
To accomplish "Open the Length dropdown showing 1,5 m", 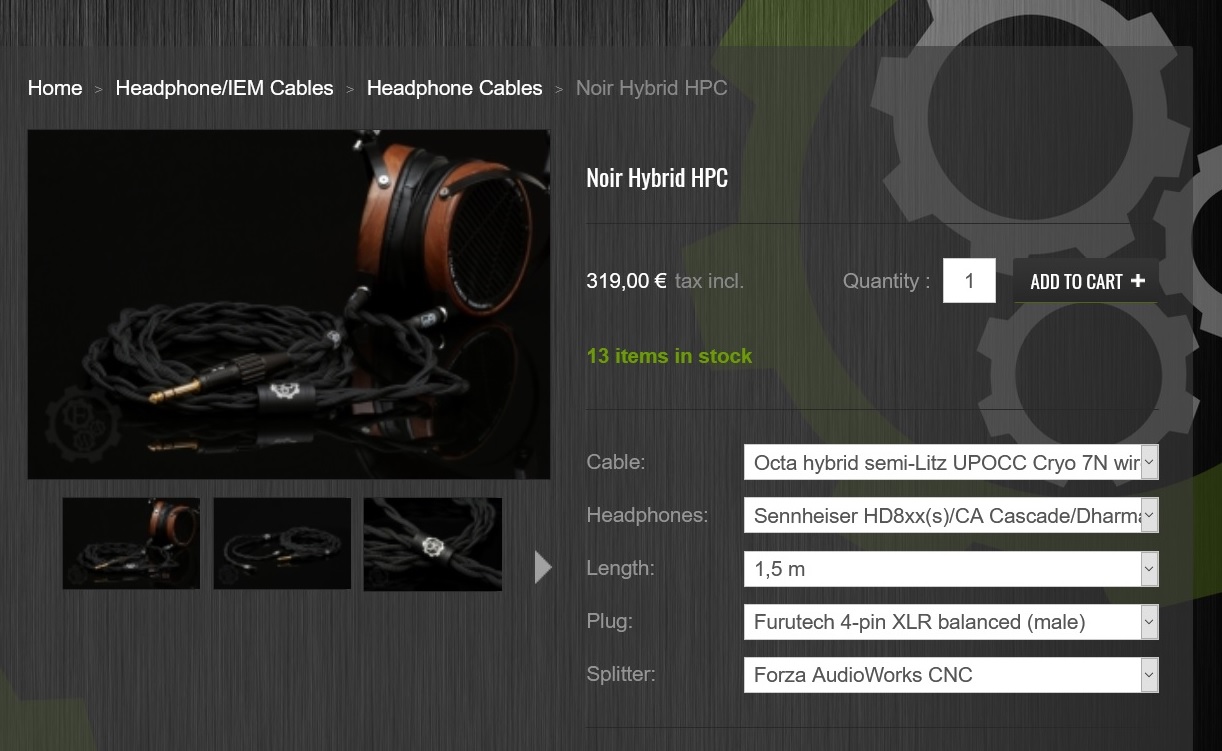I will 951,569.
